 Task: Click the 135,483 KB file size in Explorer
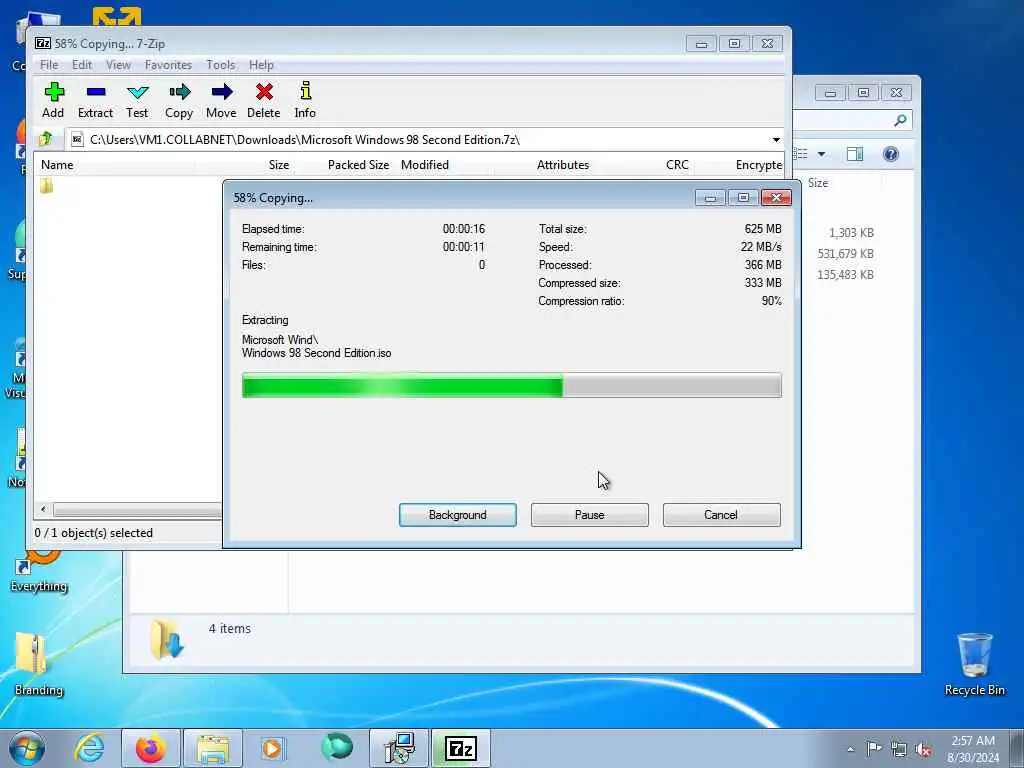pyautogui.click(x=846, y=275)
